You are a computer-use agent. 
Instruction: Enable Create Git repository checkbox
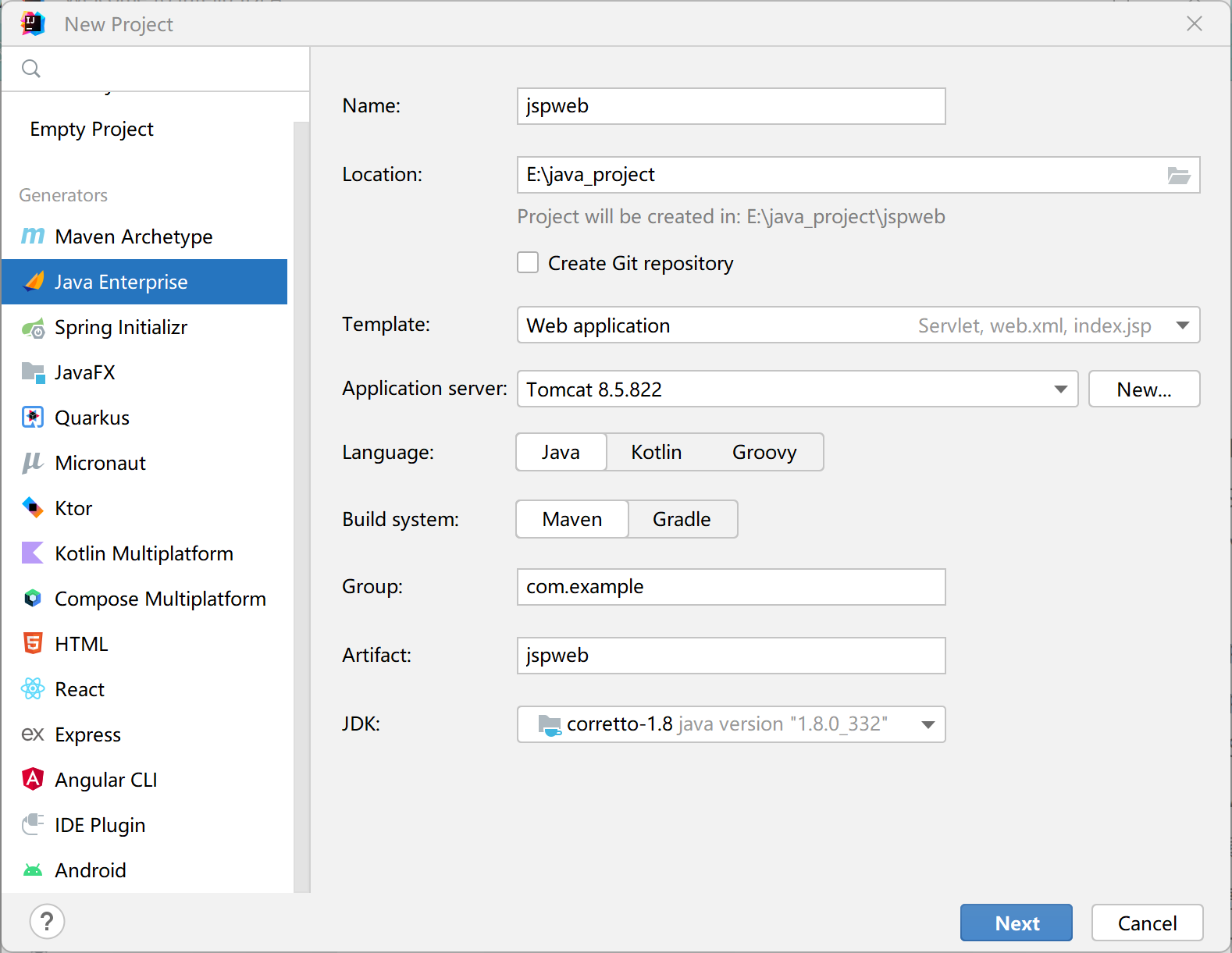click(x=528, y=262)
